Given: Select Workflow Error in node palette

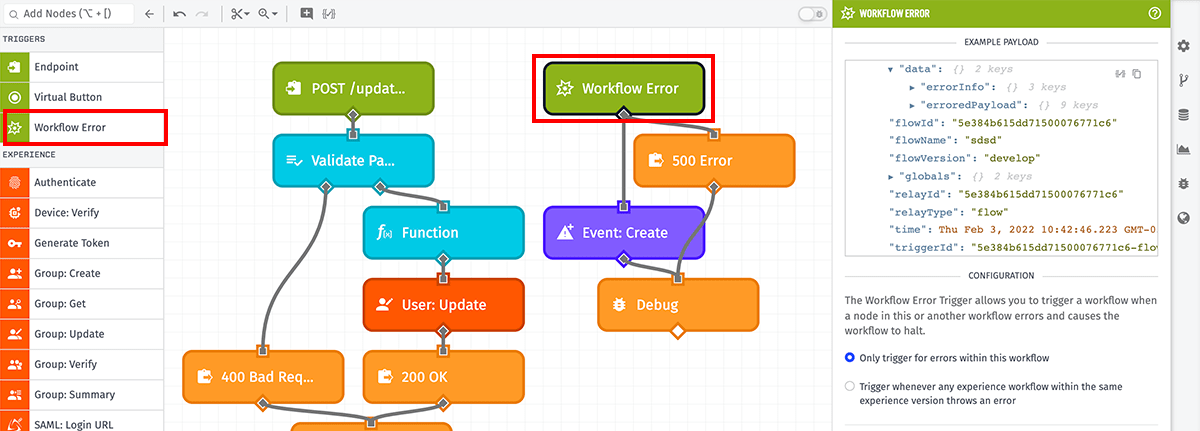Looking at the screenshot, I should 82,127.
